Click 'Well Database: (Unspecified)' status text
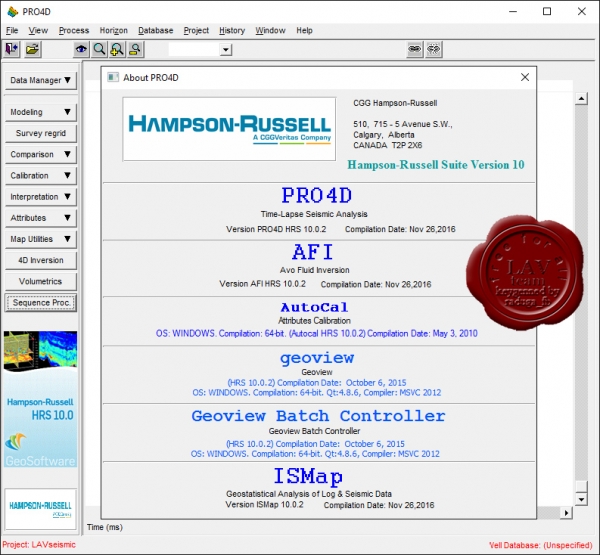The width and height of the screenshot is (600, 555). click(x=540, y=545)
